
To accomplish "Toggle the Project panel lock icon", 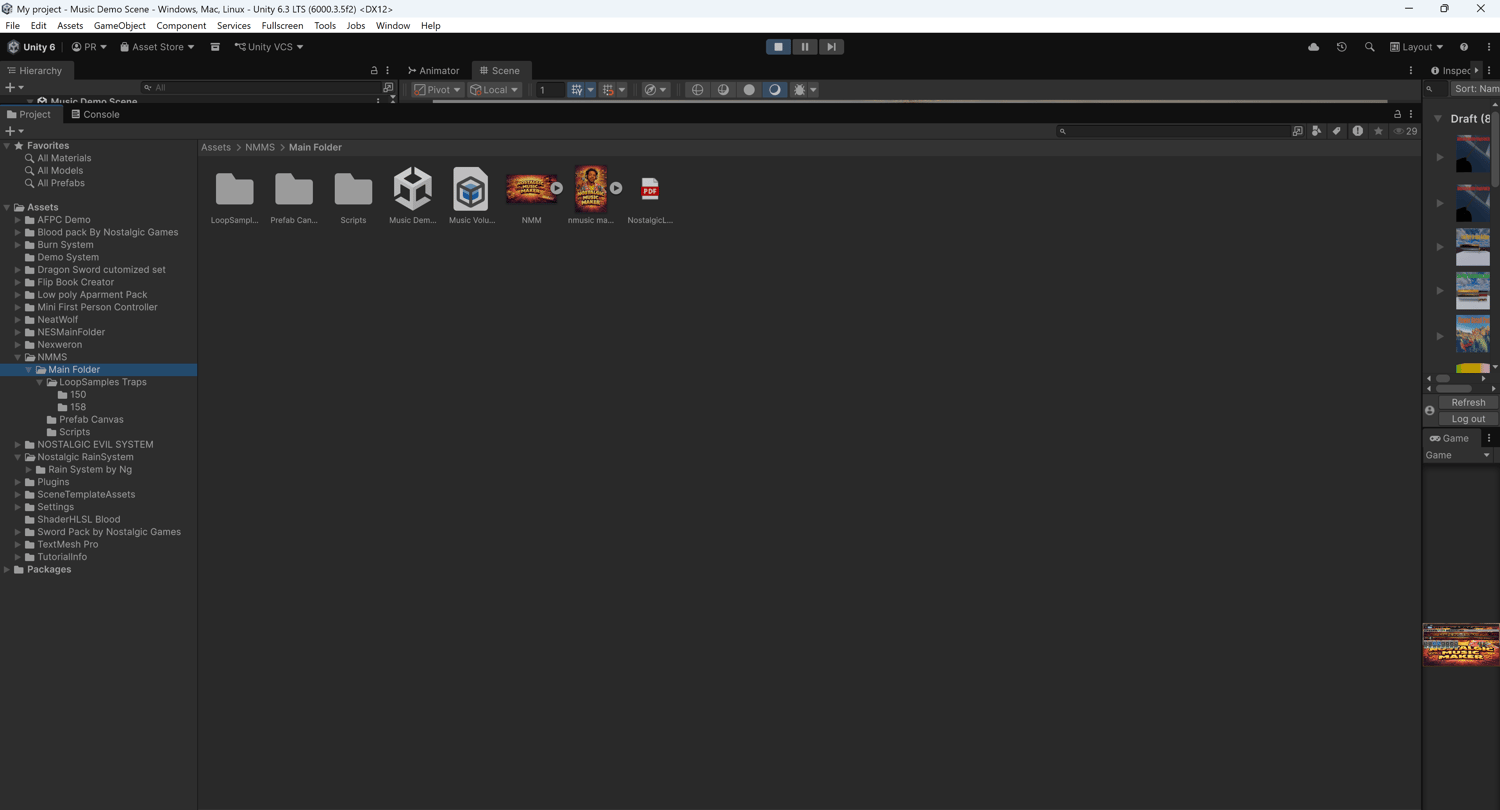I will pos(1397,114).
